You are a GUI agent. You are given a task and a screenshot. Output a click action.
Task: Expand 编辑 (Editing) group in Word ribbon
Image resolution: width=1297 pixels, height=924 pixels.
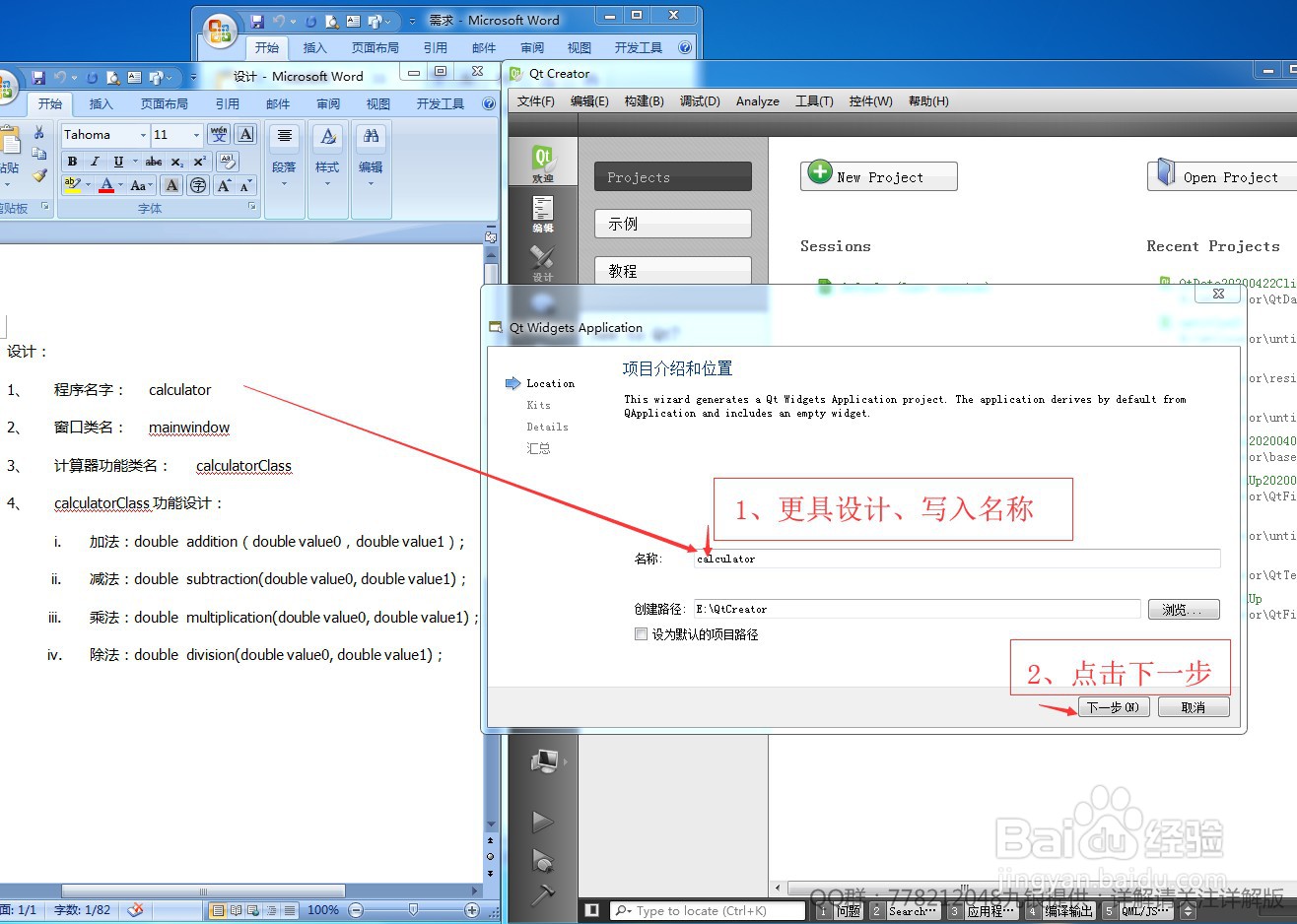pyautogui.click(x=371, y=169)
